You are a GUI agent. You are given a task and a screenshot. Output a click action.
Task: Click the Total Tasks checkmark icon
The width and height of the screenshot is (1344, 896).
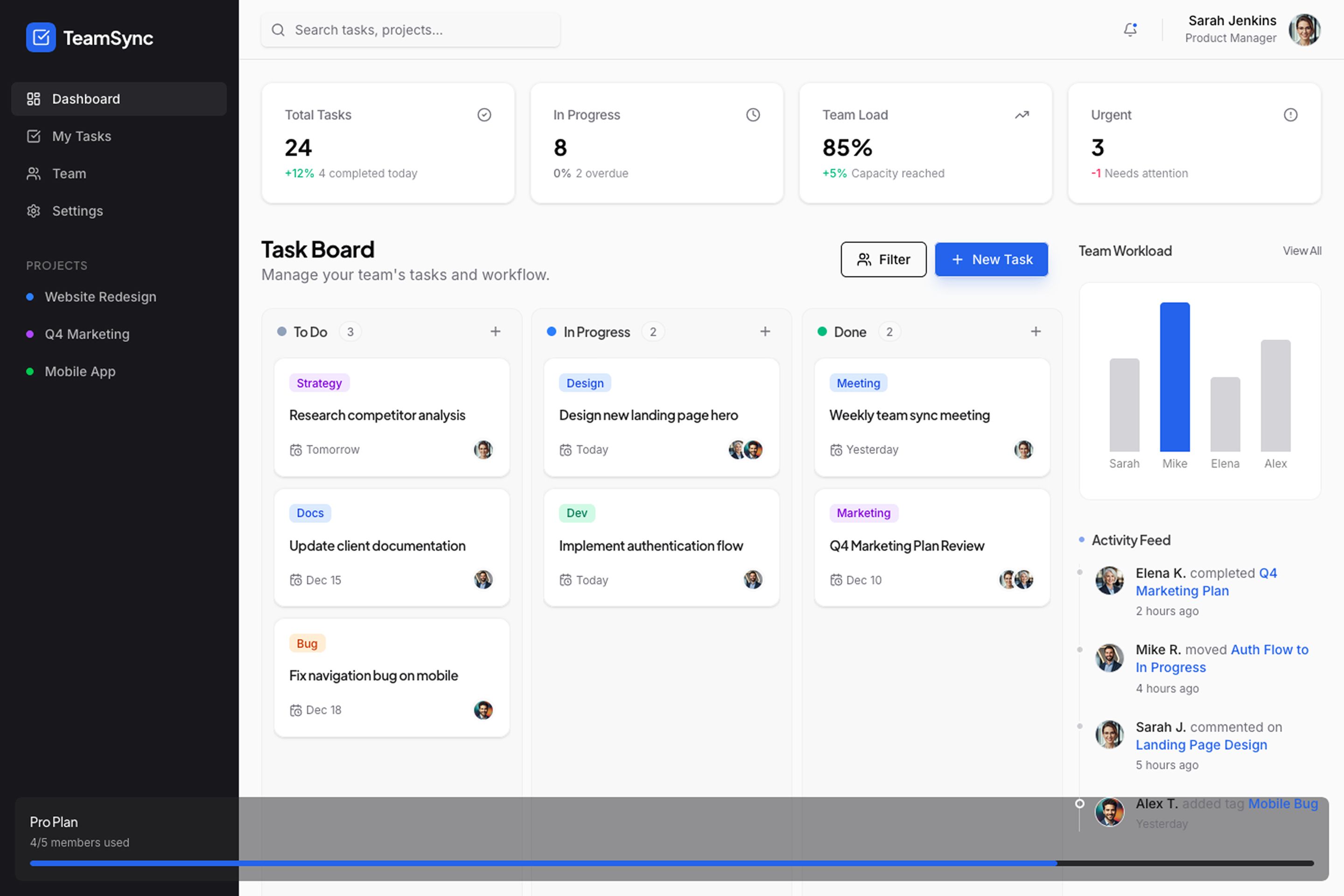pyautogui.click(x=484, y=115)
